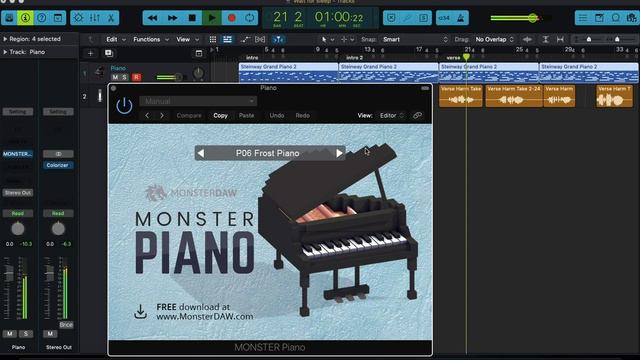Open the Drag No Overlap dropdown
The image size is (640, 360).
(x=494, y=40)
